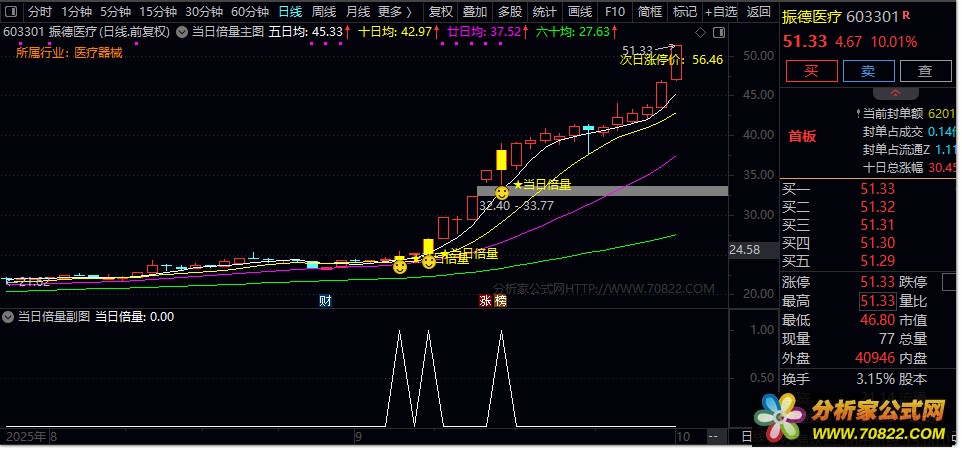
Task: Switch to 周线 weekly chart
Action: [x=323, y=11]
